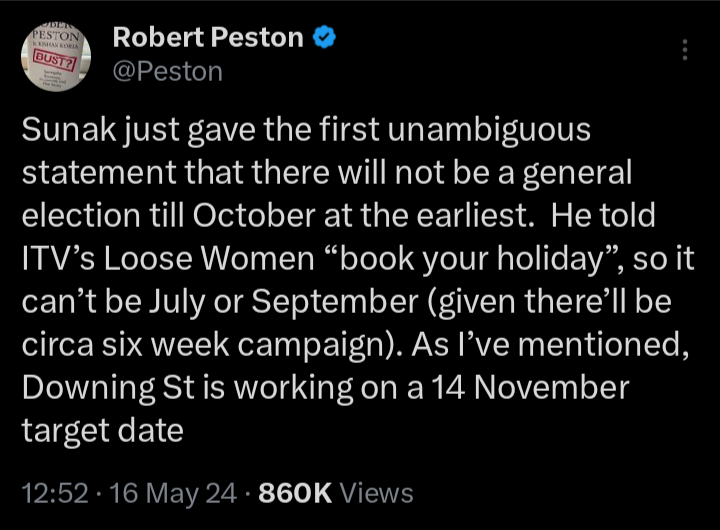Click the word September in tweet
Viewport: 720px width, 530px height.
click(x=335, y=302)
